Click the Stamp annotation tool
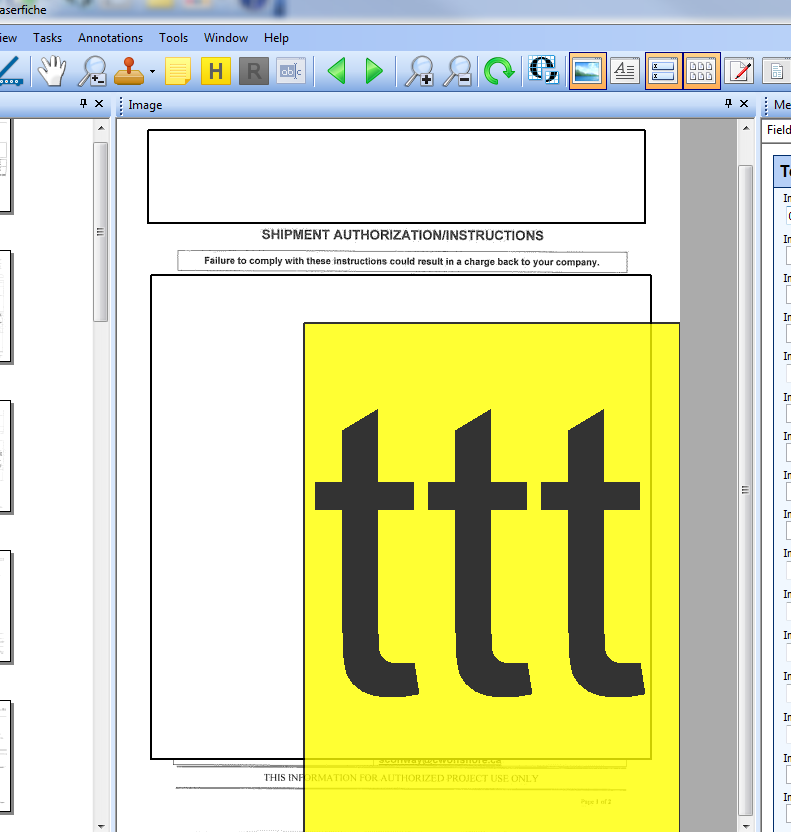The image size is (791, 832). (128, 71)
